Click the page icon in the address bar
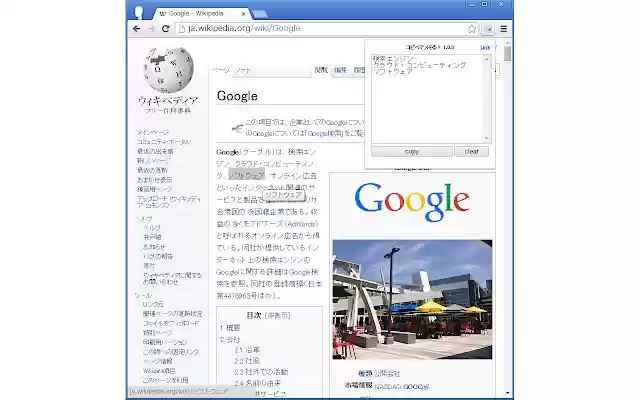 (x=182, y=29)
